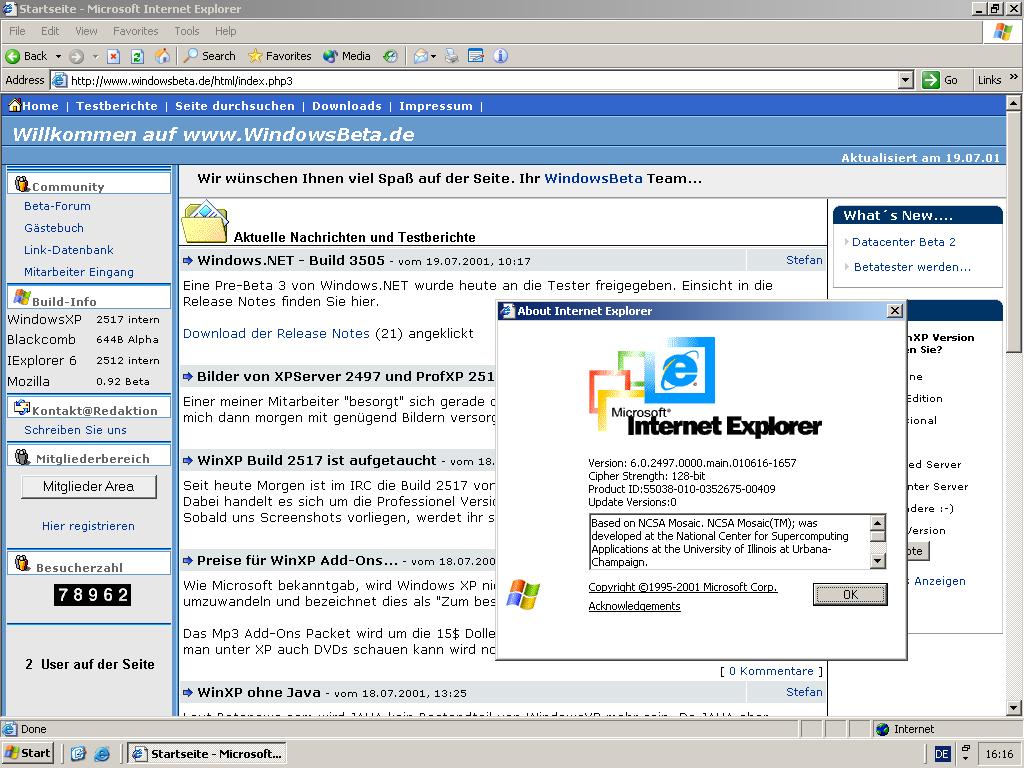Click the Mitglieder Area button
Viewport: 1024px width, 768px height.
pos(89,487)
